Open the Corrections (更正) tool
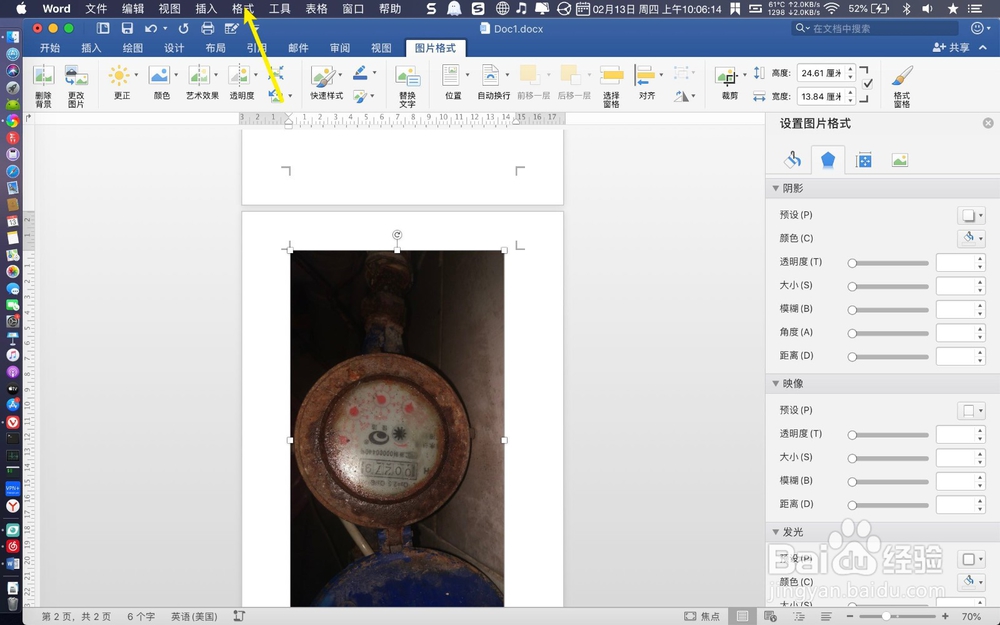Screen dimensions: 1000x625 pyautogui.click(x=119, y=76)
